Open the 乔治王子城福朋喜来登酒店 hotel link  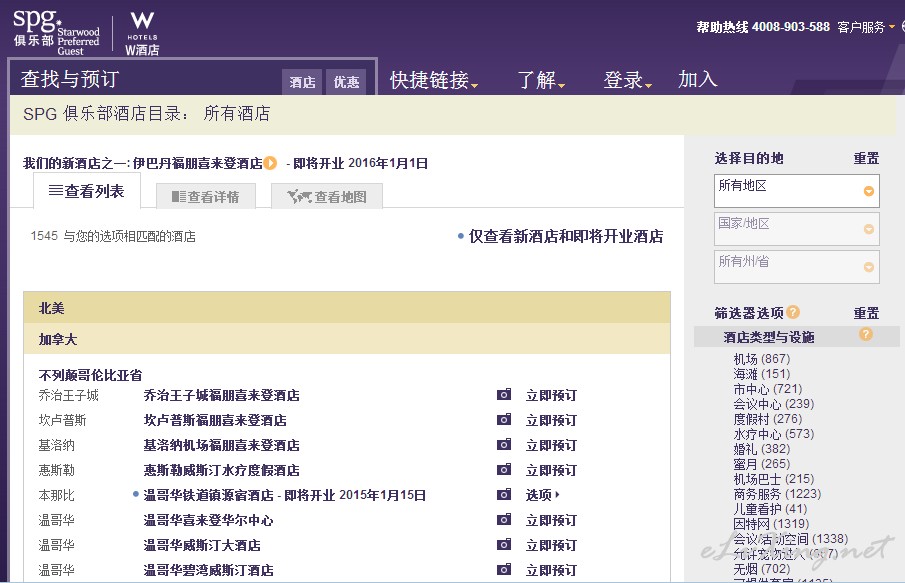click(x=222, y=395)
